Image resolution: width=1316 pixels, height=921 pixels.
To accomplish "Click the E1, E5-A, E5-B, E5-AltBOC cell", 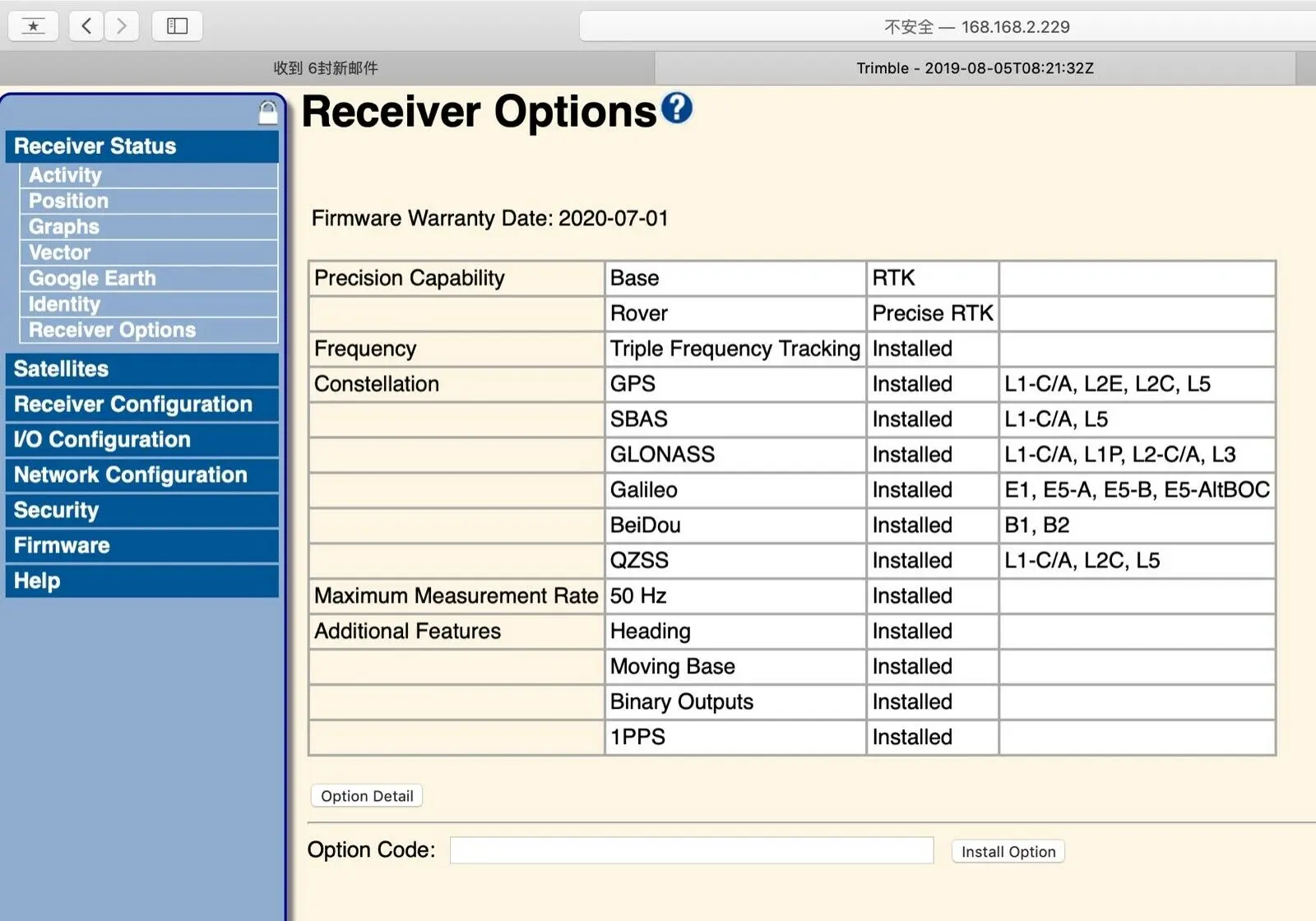I will (x=1138, y=491).
